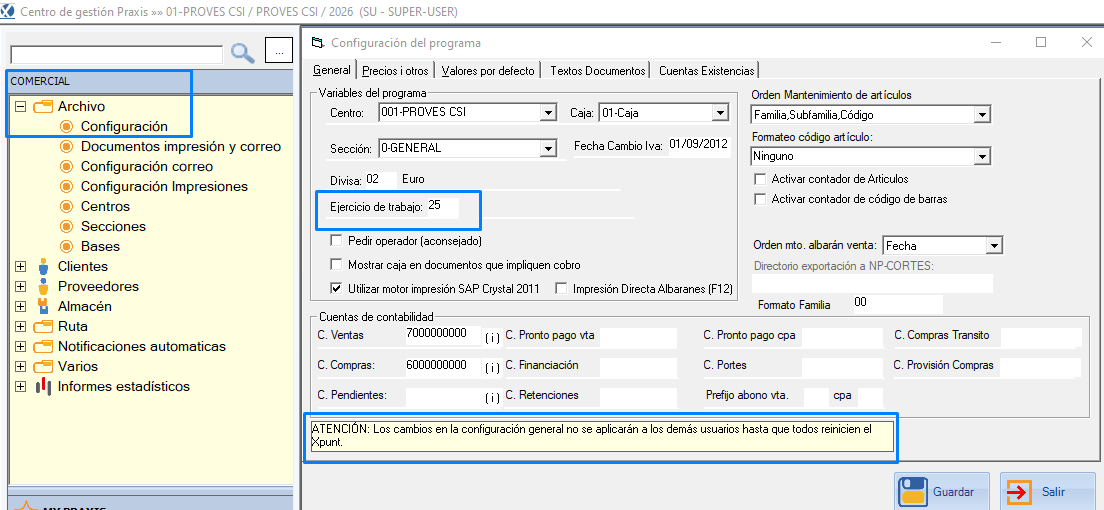
Task: Click the Almacén icon in tree
Action: click(44, 306)
